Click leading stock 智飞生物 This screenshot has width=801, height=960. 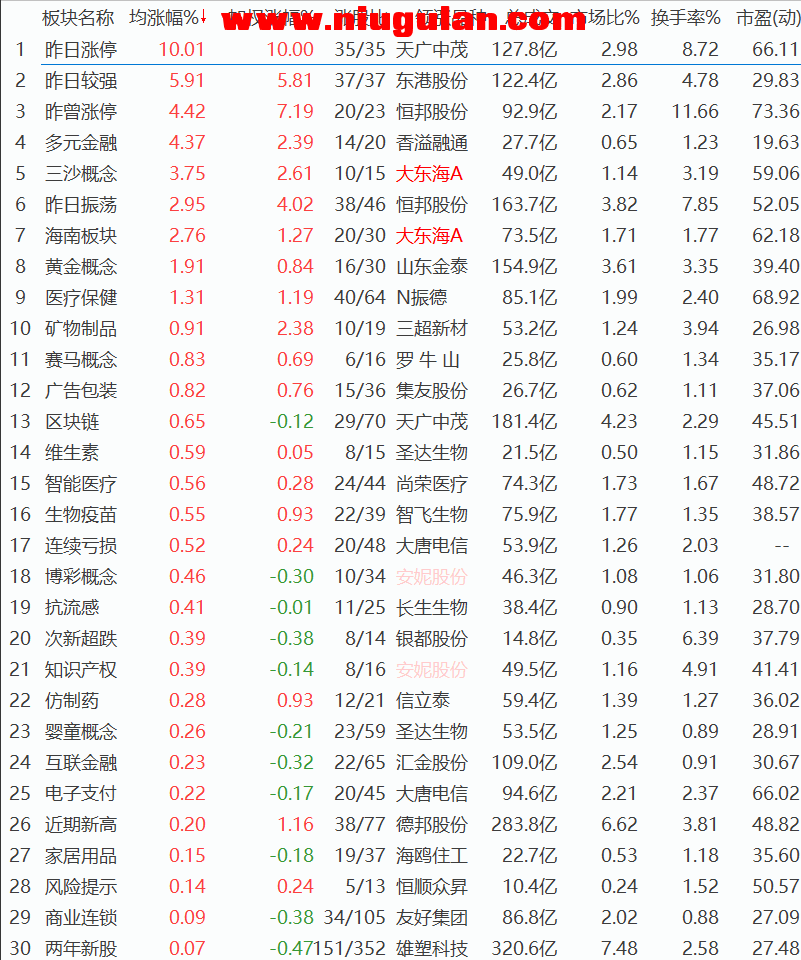432,514
